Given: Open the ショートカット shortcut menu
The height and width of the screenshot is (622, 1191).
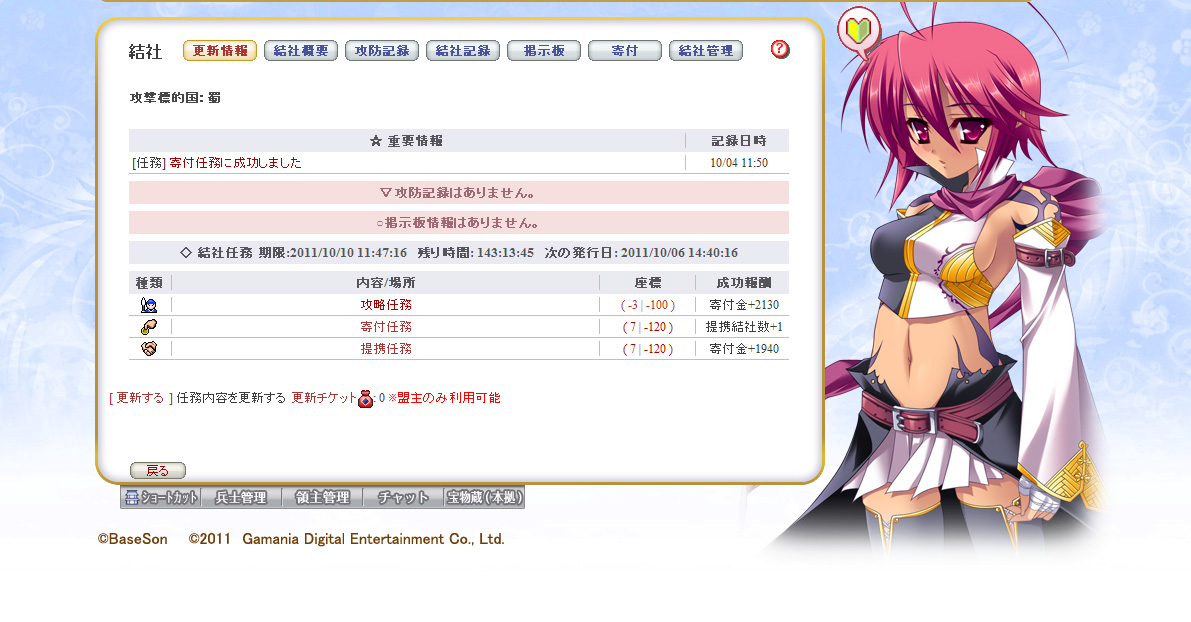Looking at the screenshot, I should tap(161, 497).
